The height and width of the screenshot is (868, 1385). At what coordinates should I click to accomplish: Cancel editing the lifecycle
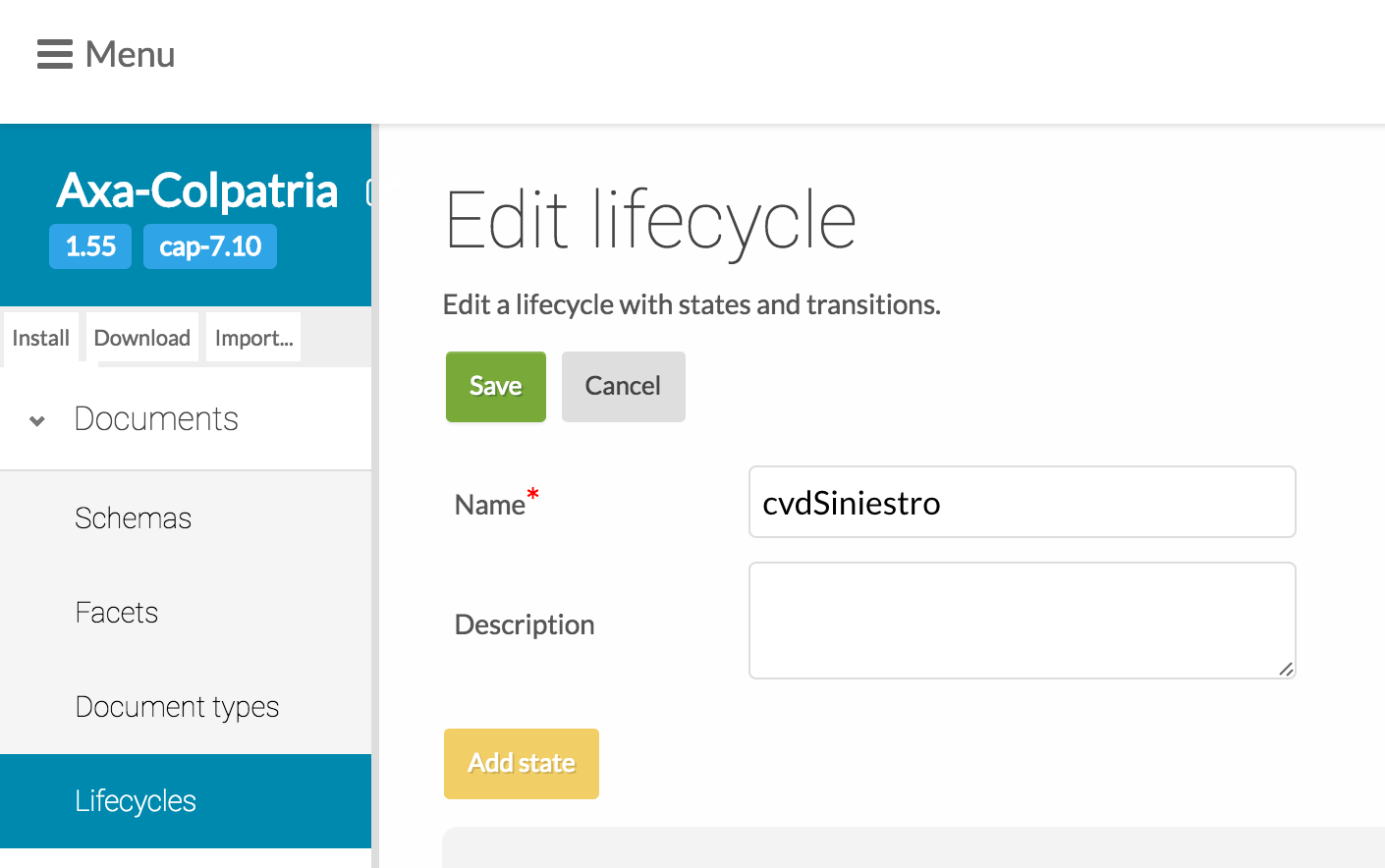(624, 387)
